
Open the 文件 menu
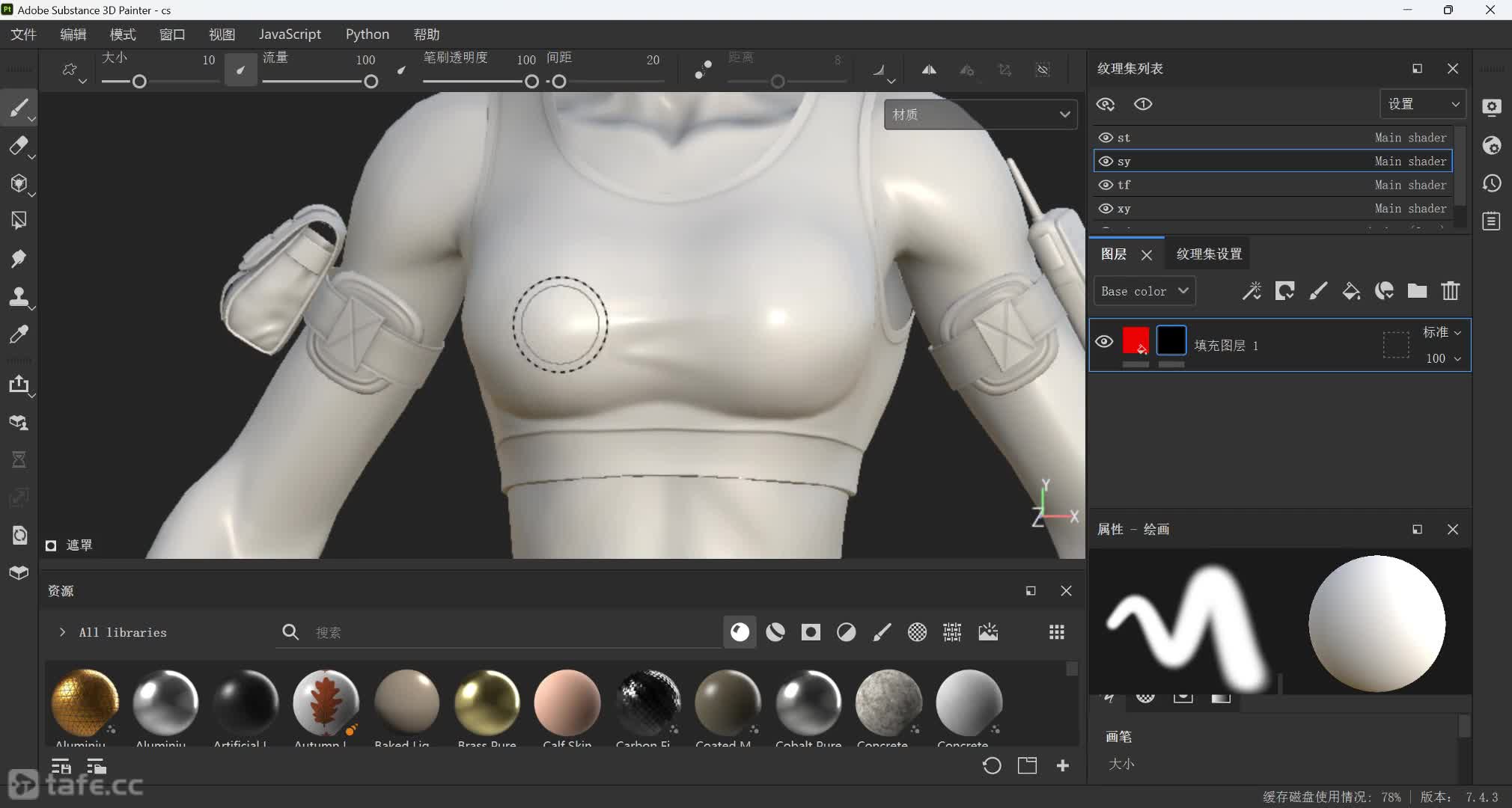[24, 34]
